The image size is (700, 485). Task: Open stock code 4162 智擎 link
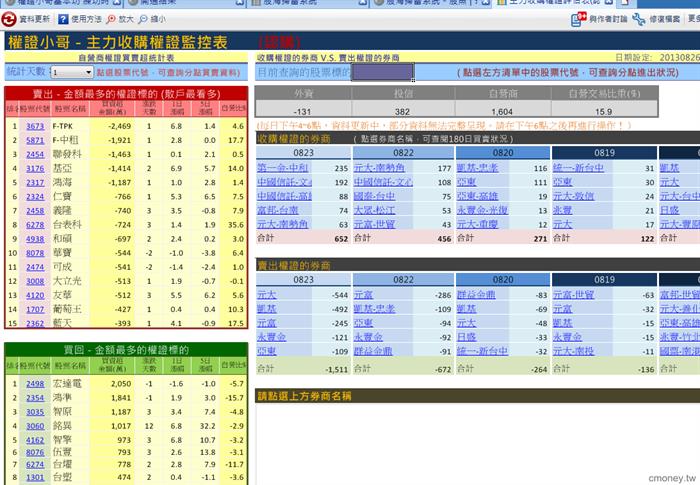coord(35,440)
